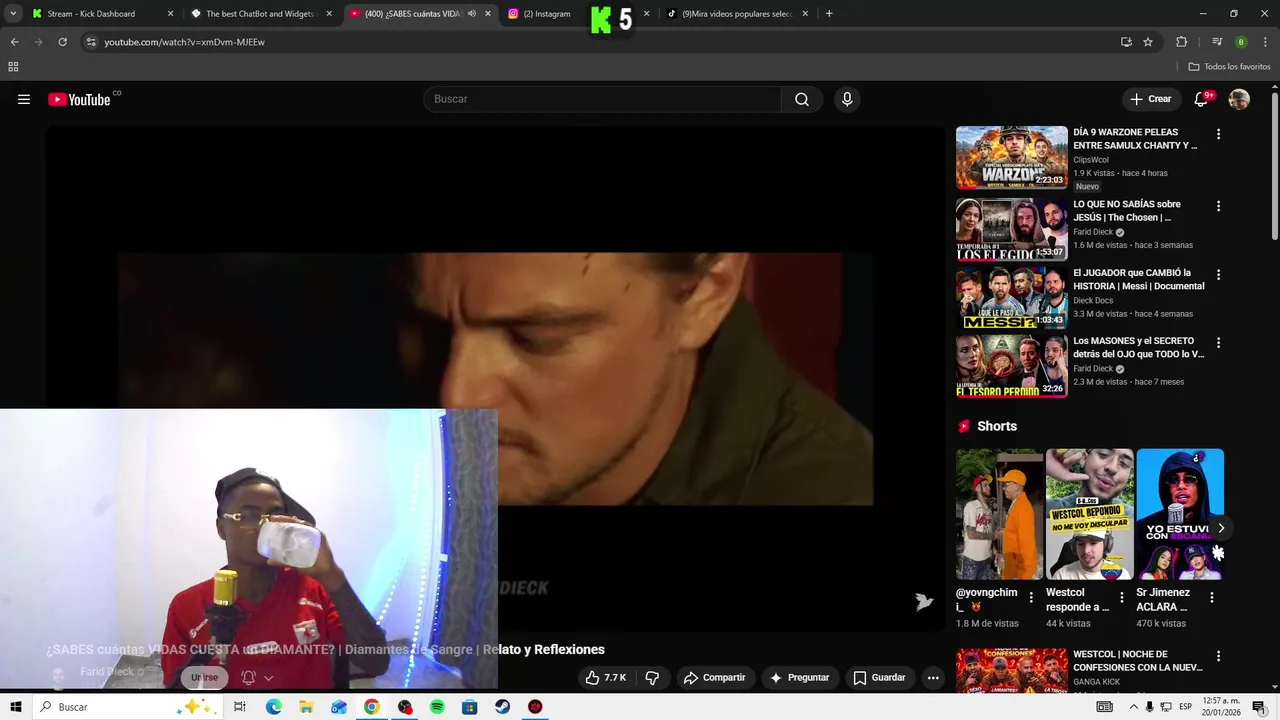Open options for WESTCOL NOCHE DE CONFESIONES video
This screenshot has height=720, width=1280.
1218,656
